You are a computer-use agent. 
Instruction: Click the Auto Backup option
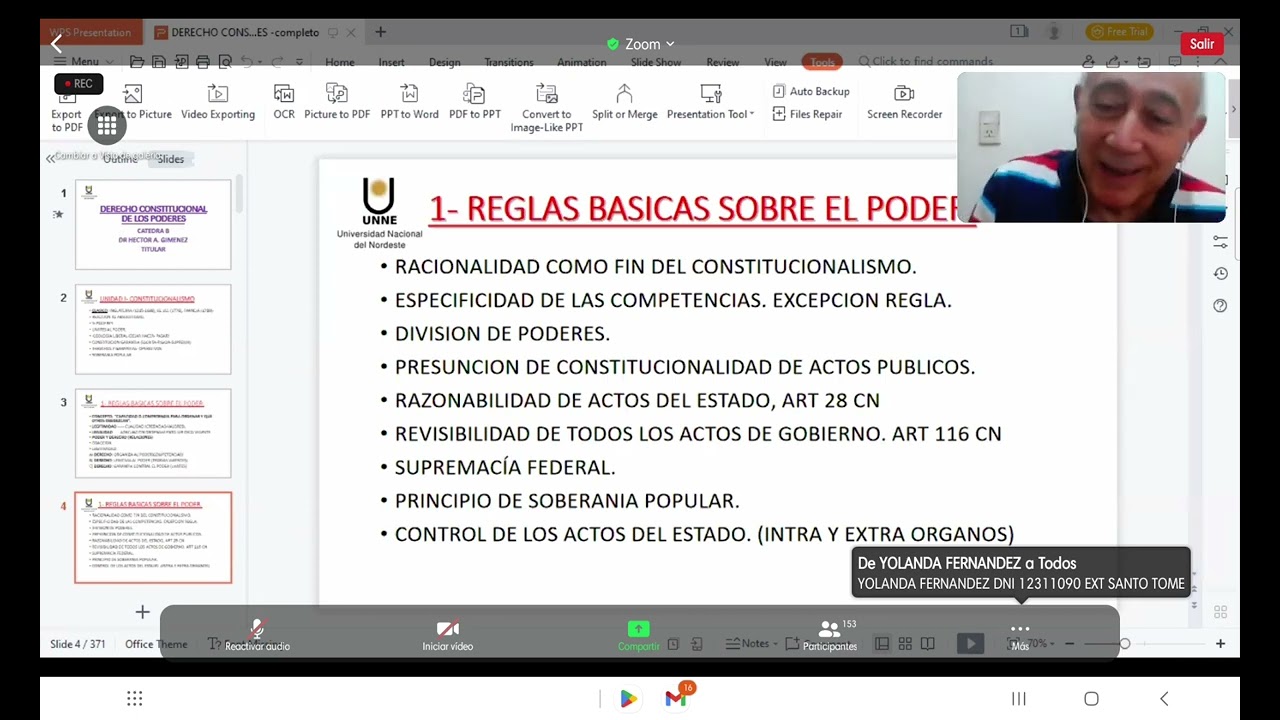click(811, 91)
